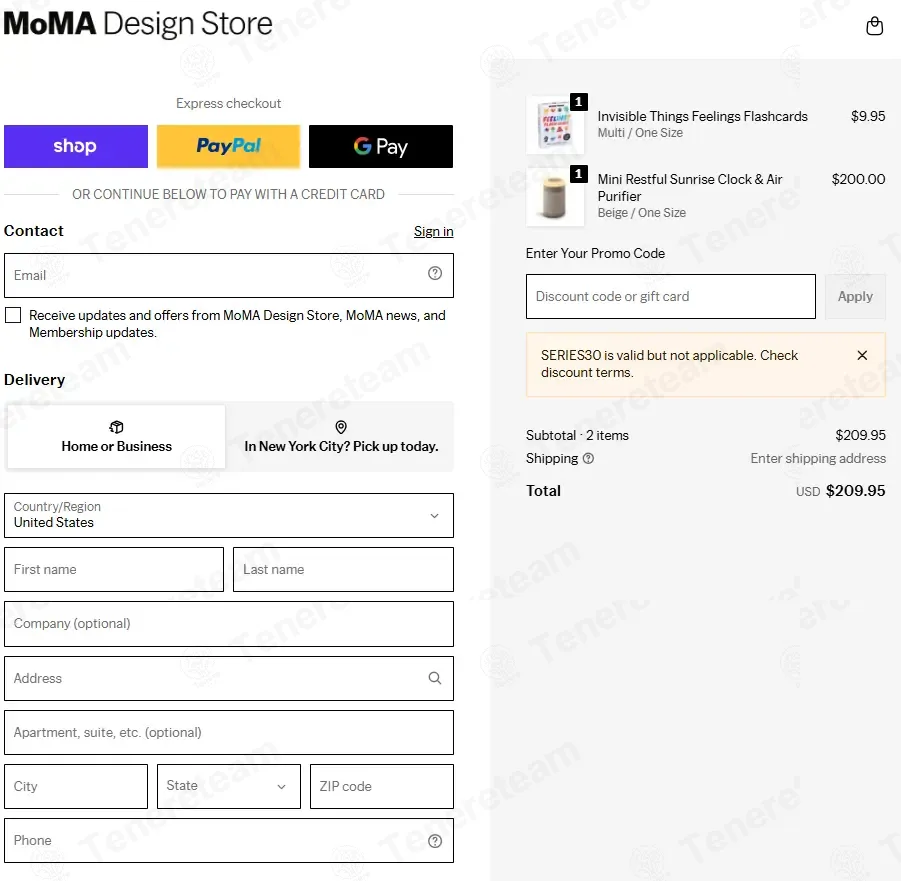This screenshot has height=881, width=901.
Task: Focus the Company (optional) field
Action: [229, 624]
